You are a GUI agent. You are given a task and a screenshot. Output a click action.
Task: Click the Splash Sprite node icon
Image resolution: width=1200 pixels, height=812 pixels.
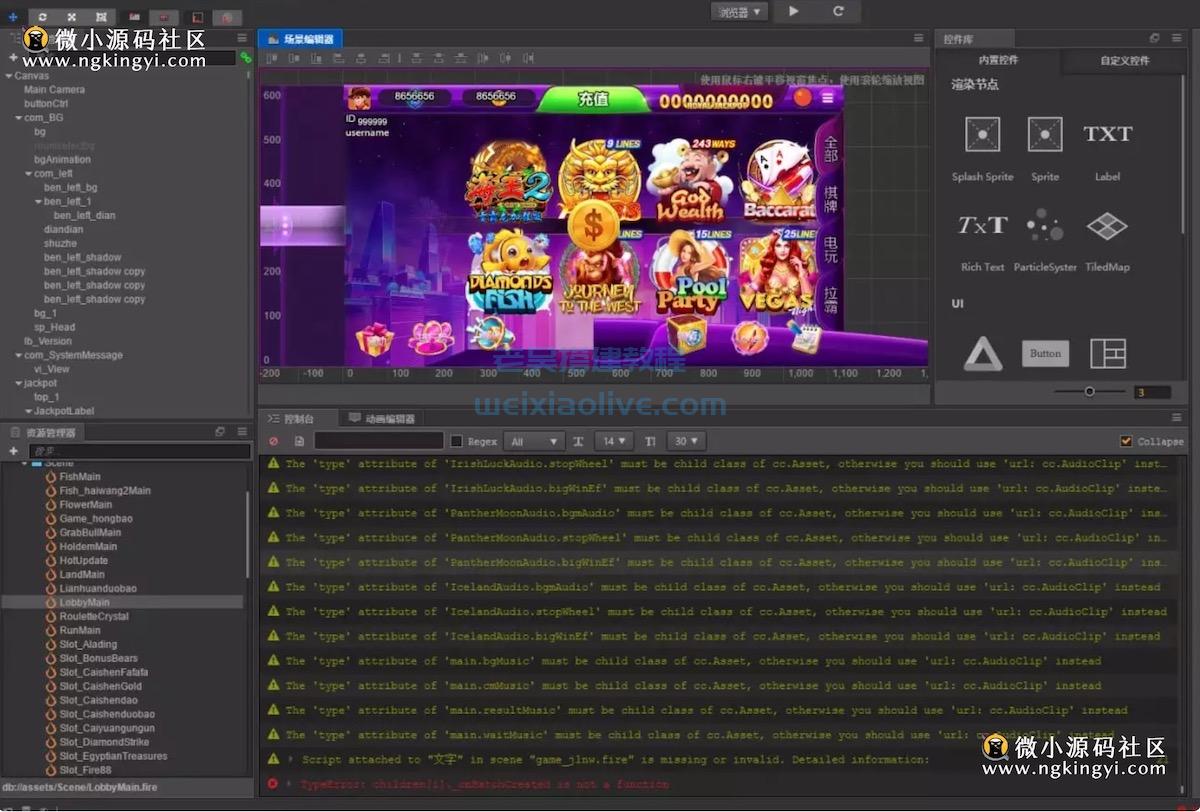pos(982,134)
